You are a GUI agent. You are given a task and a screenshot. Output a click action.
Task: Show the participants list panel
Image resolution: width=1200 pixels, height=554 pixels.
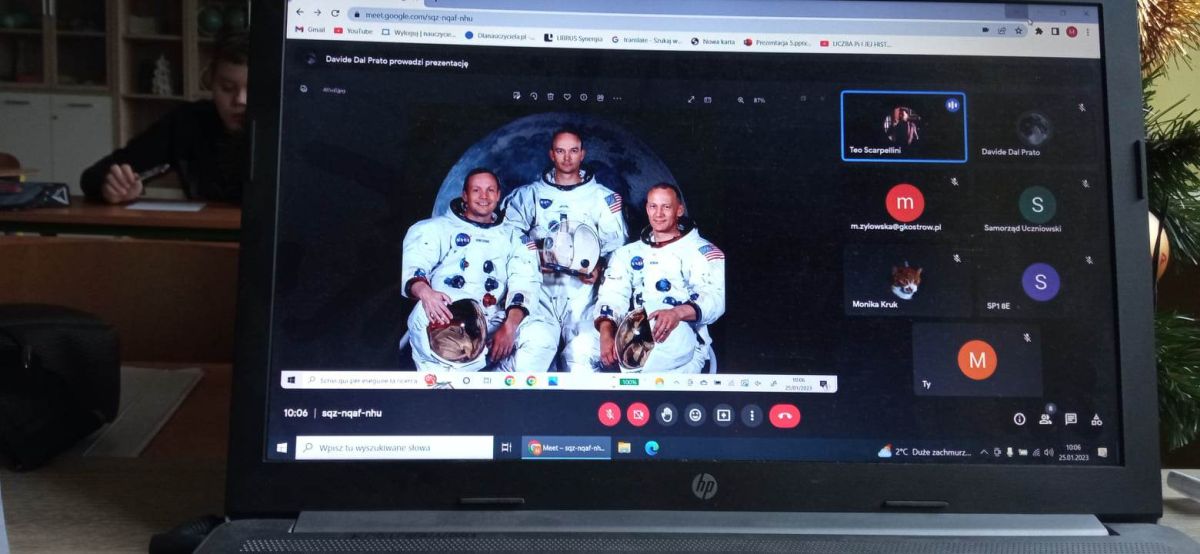point(1045,420)
